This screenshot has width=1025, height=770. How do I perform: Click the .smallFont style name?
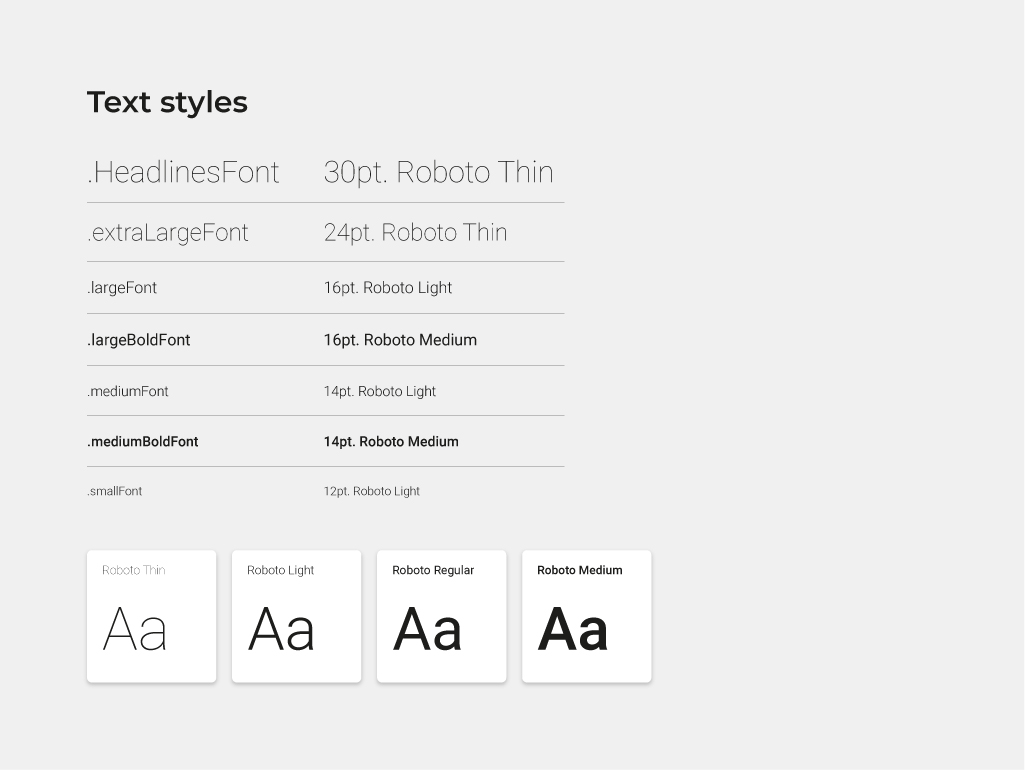click(x=114, y=491)
